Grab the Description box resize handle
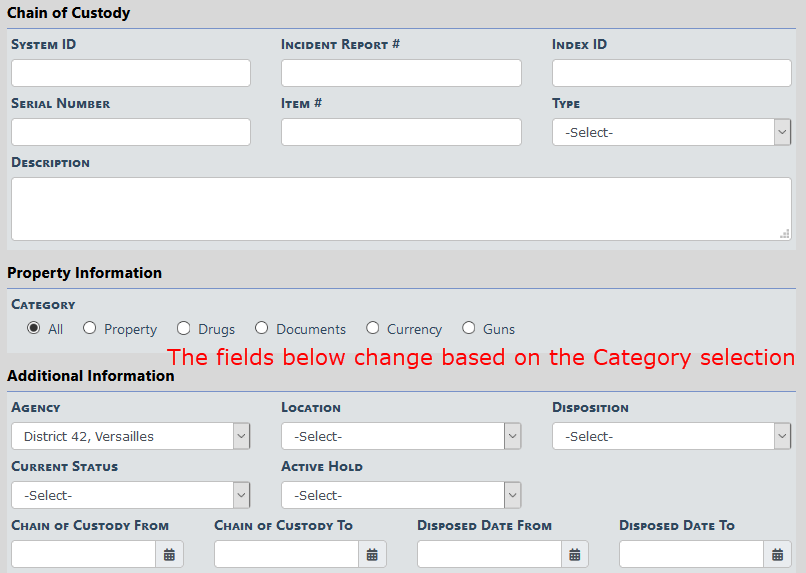The width and height of the screenshot is (806, 573). [785, 234]
